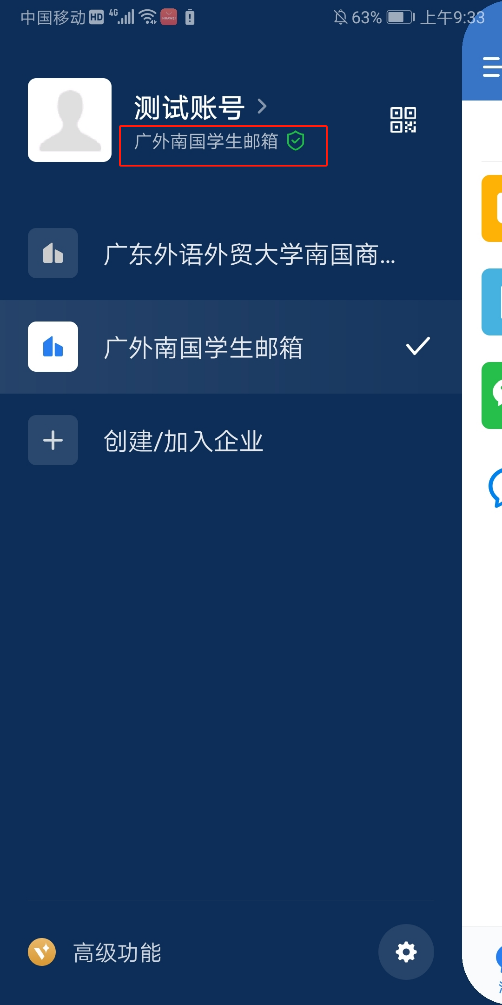This screenshot has height=1005, width=502.
Task: Open 高级功能 at the bottom
Action: tap(117, 953)
